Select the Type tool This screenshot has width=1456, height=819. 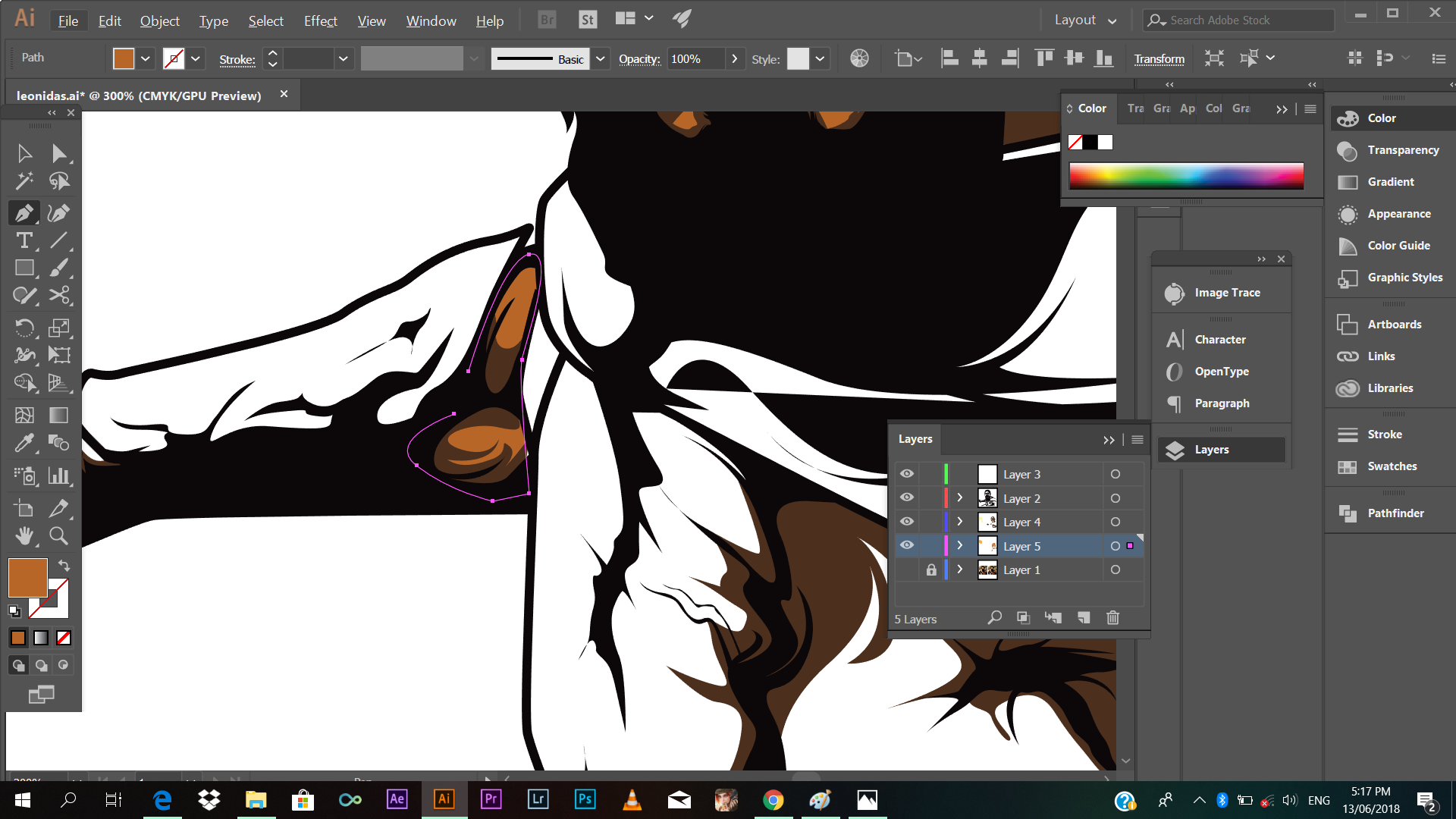click(x=24, y=241)
